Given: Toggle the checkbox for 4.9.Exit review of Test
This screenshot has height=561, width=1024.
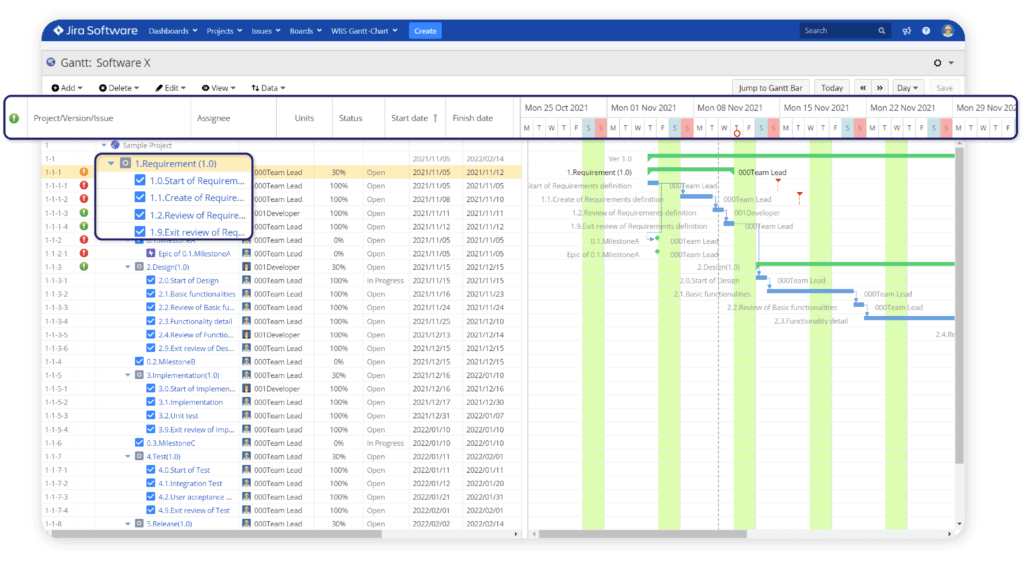Looking at the screenshot, I should click(x=151, y=510).
